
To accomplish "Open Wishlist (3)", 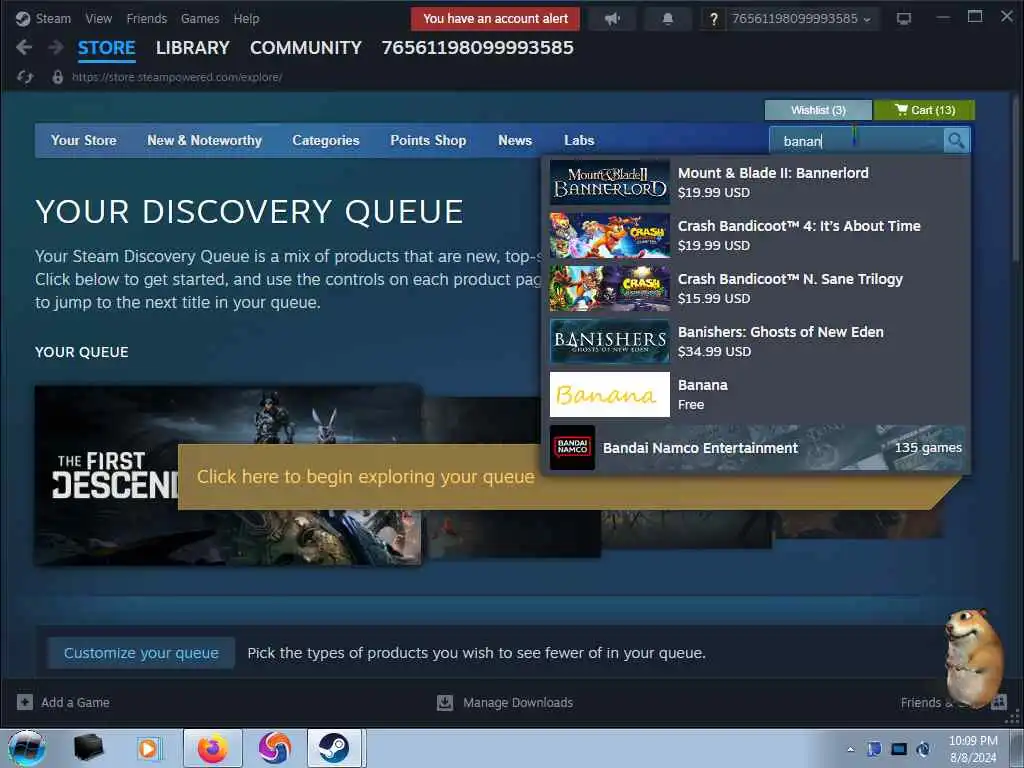I will [818, 110].
